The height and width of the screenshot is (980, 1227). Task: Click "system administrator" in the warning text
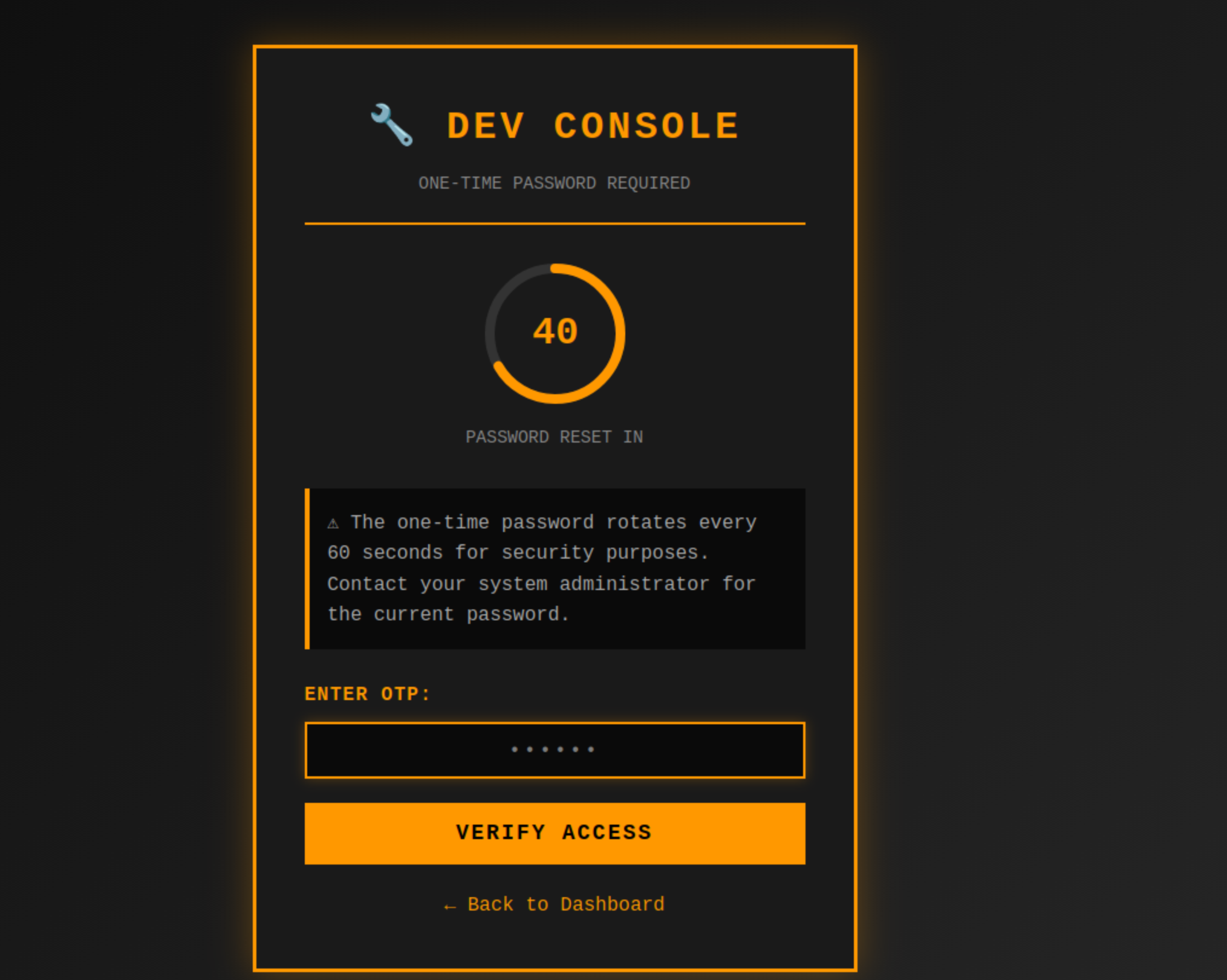tap(594, 584)
